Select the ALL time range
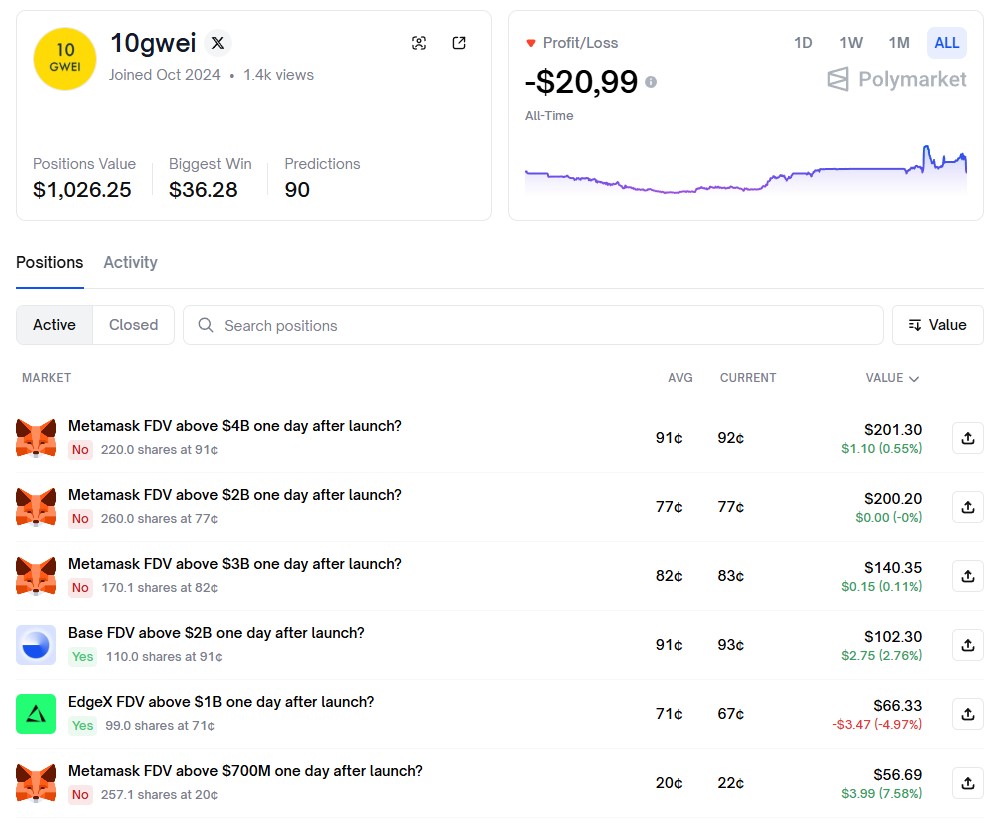1001x824 pixels. (947, 43)
